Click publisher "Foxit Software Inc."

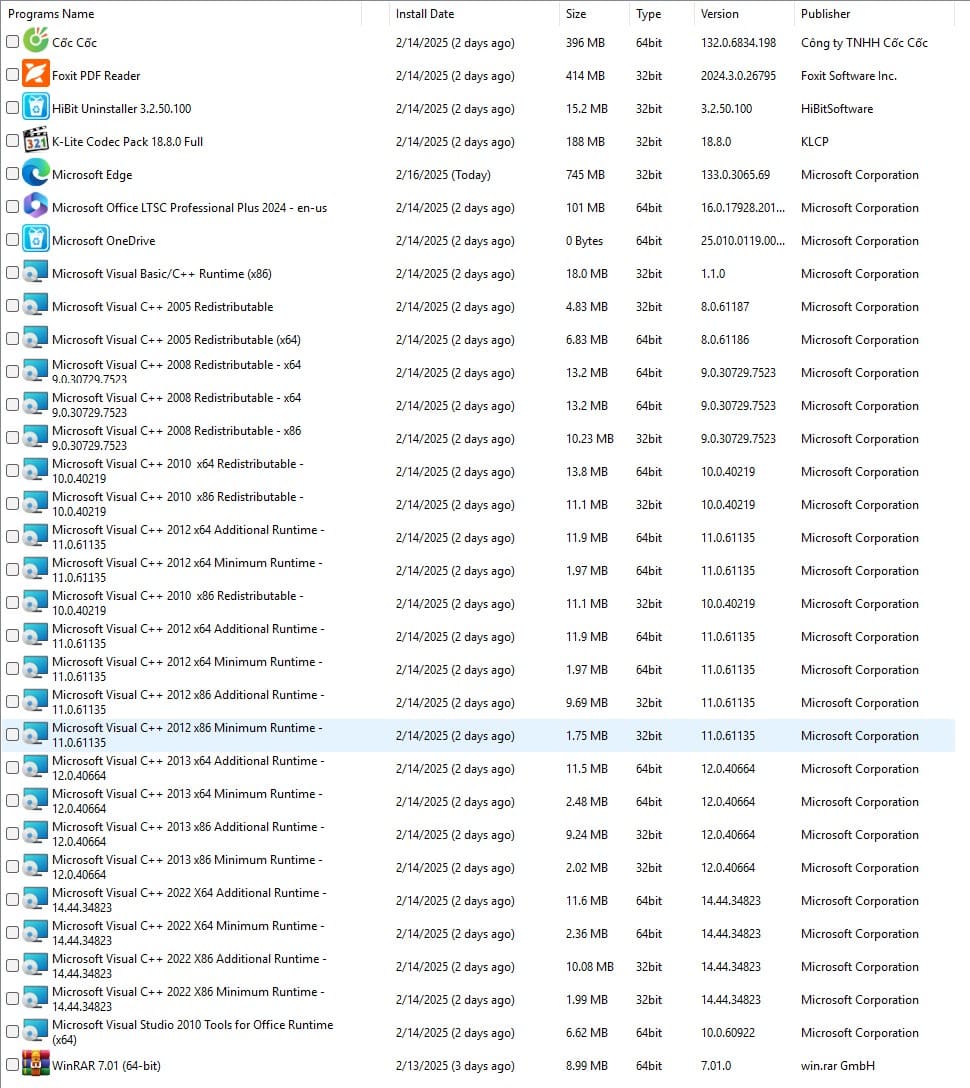pos(849,76)
